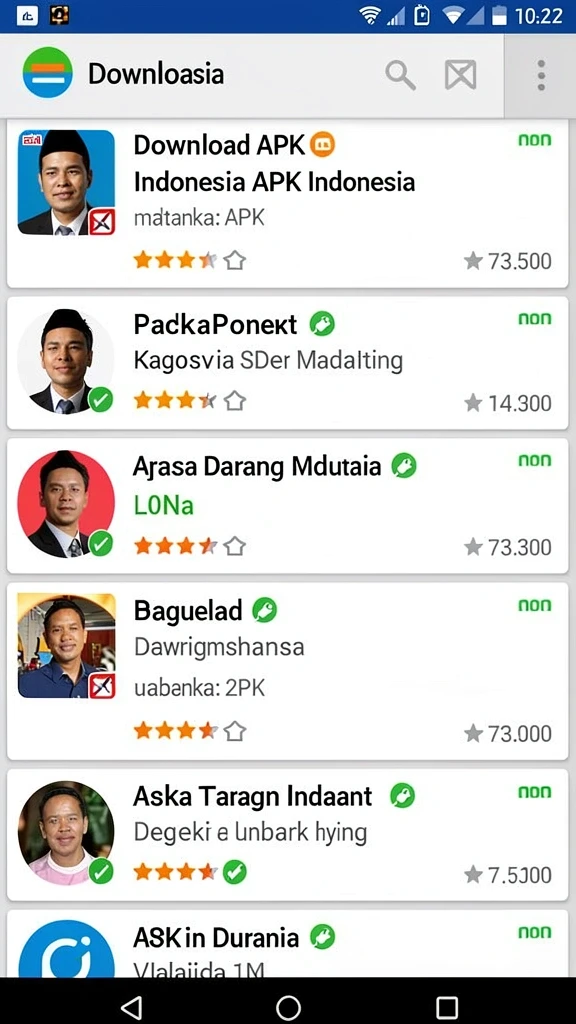The width and height of the screenshot is (576, 1024).
Task: Tap the crossed envelope icon in header
Action: click(460, 75)
